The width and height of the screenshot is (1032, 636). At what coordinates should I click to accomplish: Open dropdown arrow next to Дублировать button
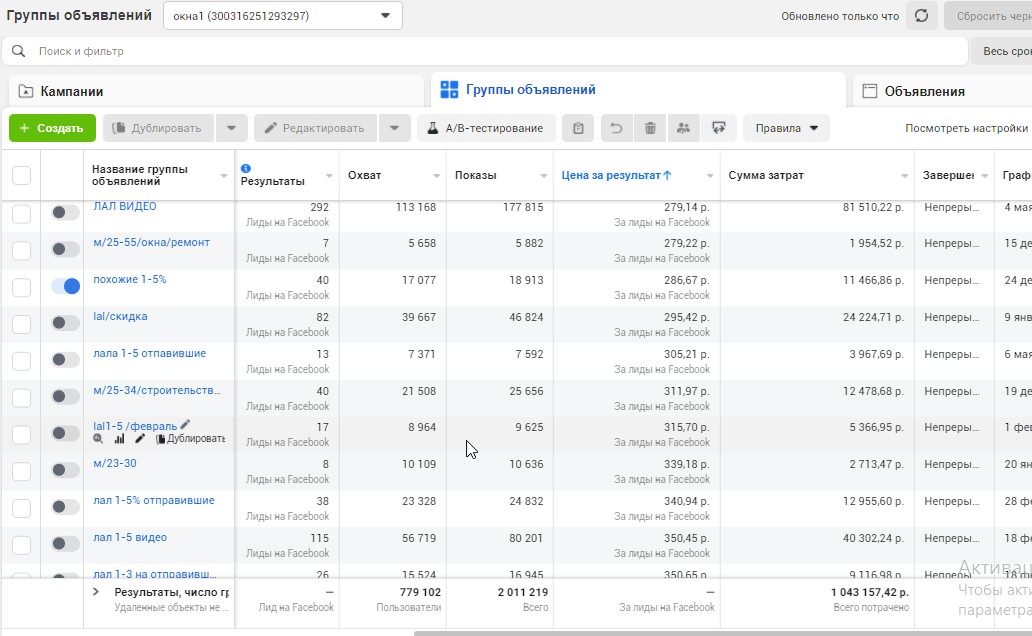232,128
